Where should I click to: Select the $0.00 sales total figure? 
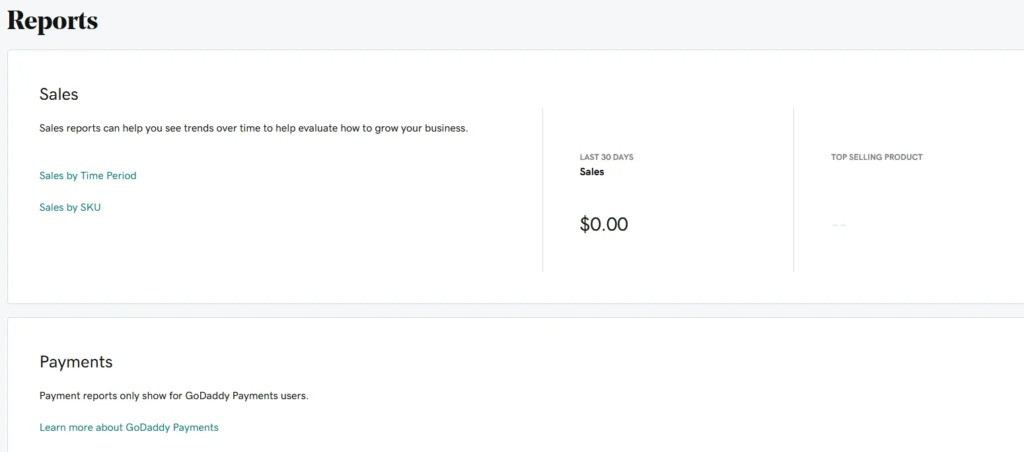(603, 225)
